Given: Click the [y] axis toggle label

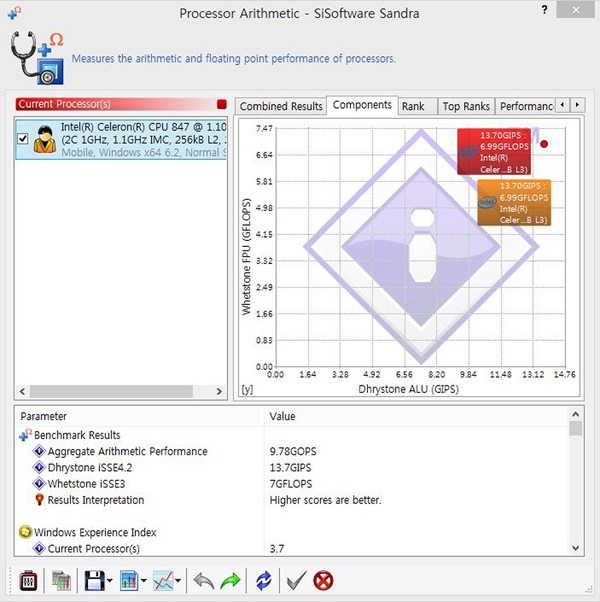Looking at the screenshot, I should coord(247,389).
